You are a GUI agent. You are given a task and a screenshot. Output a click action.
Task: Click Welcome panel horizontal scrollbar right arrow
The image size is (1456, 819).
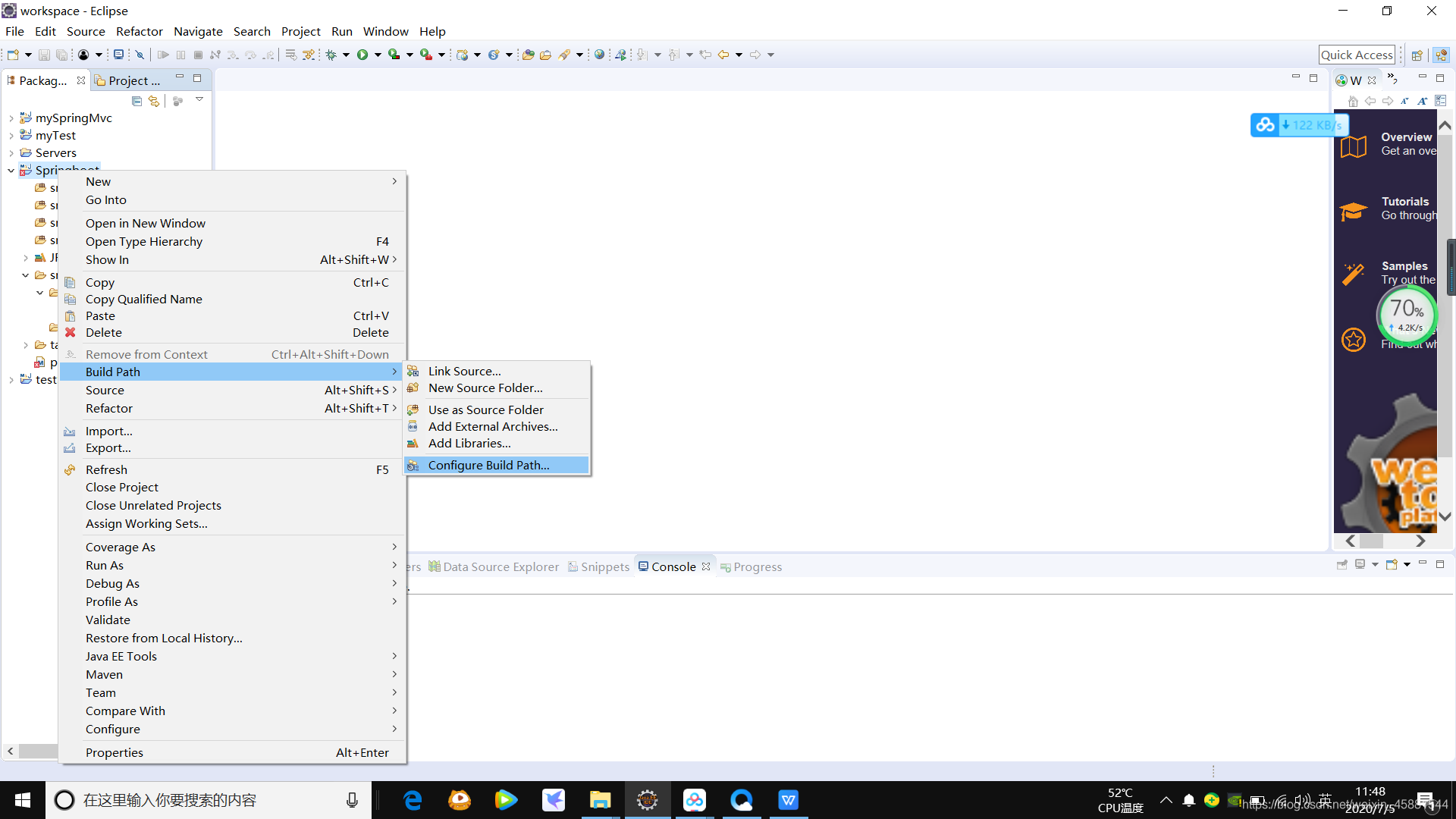1420,541
